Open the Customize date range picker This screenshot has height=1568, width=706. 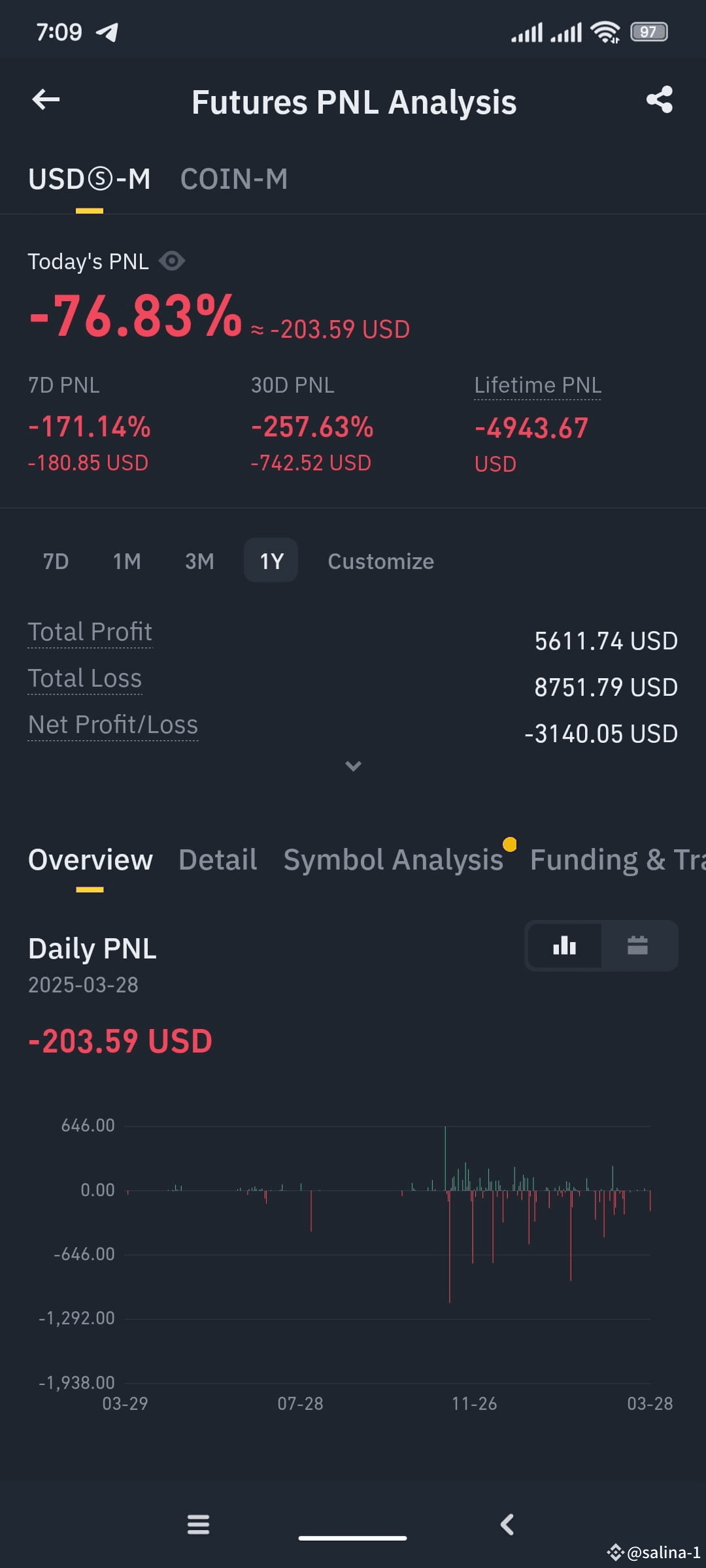pyautogui.click(x=381, y=561)
